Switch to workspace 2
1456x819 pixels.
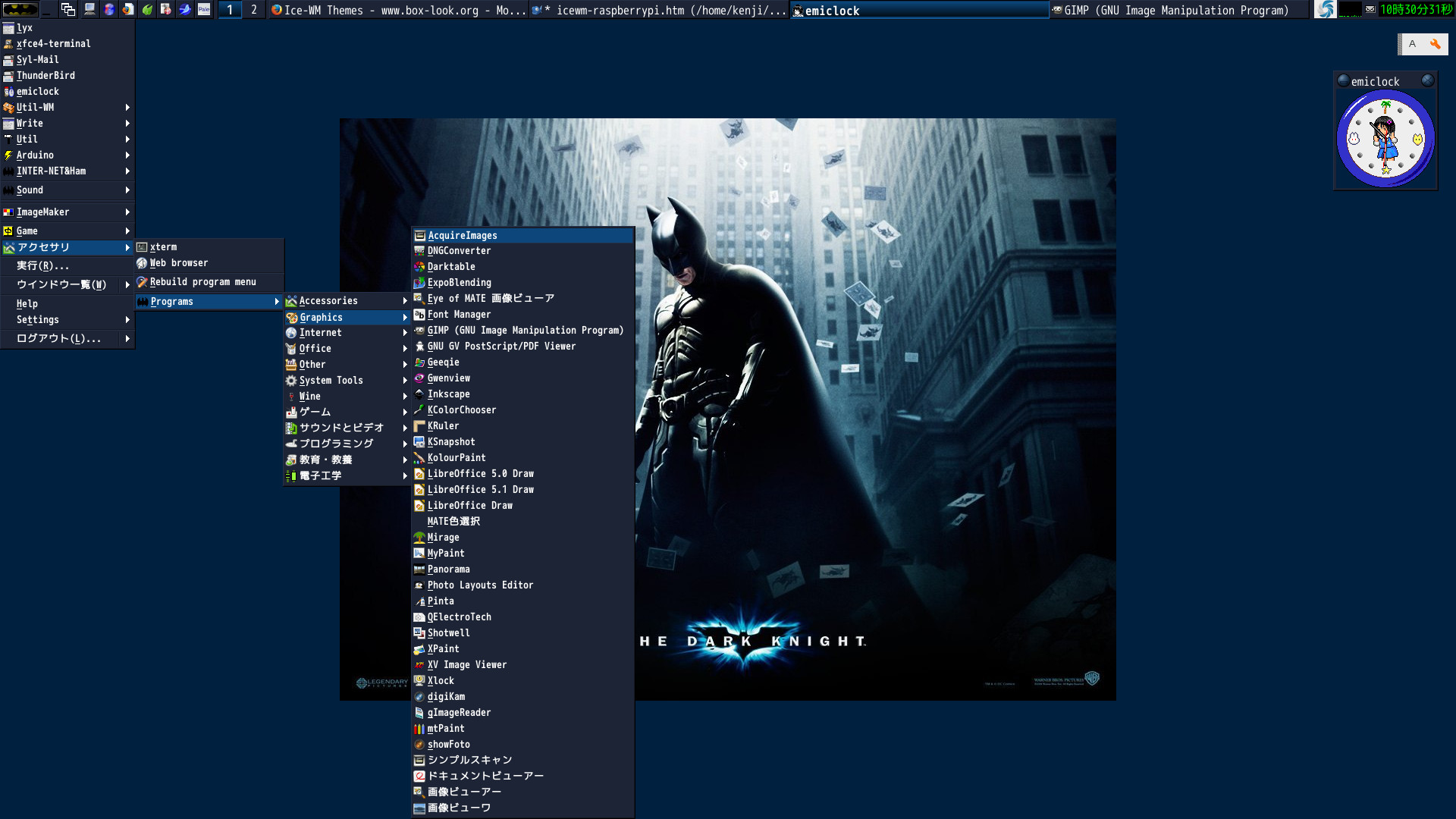pos(253,10)
